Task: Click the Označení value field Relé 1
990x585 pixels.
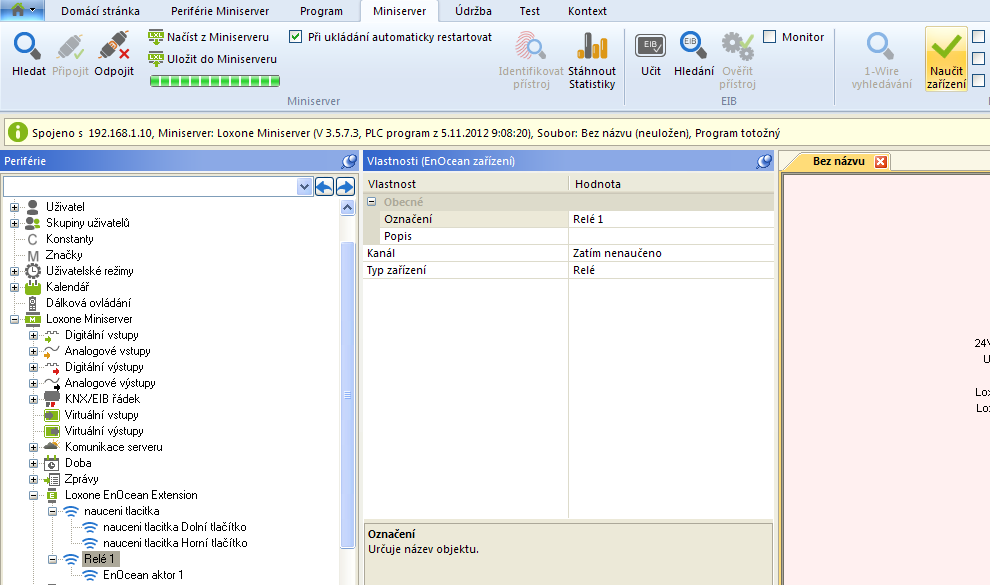Action: tap(670, 219)
